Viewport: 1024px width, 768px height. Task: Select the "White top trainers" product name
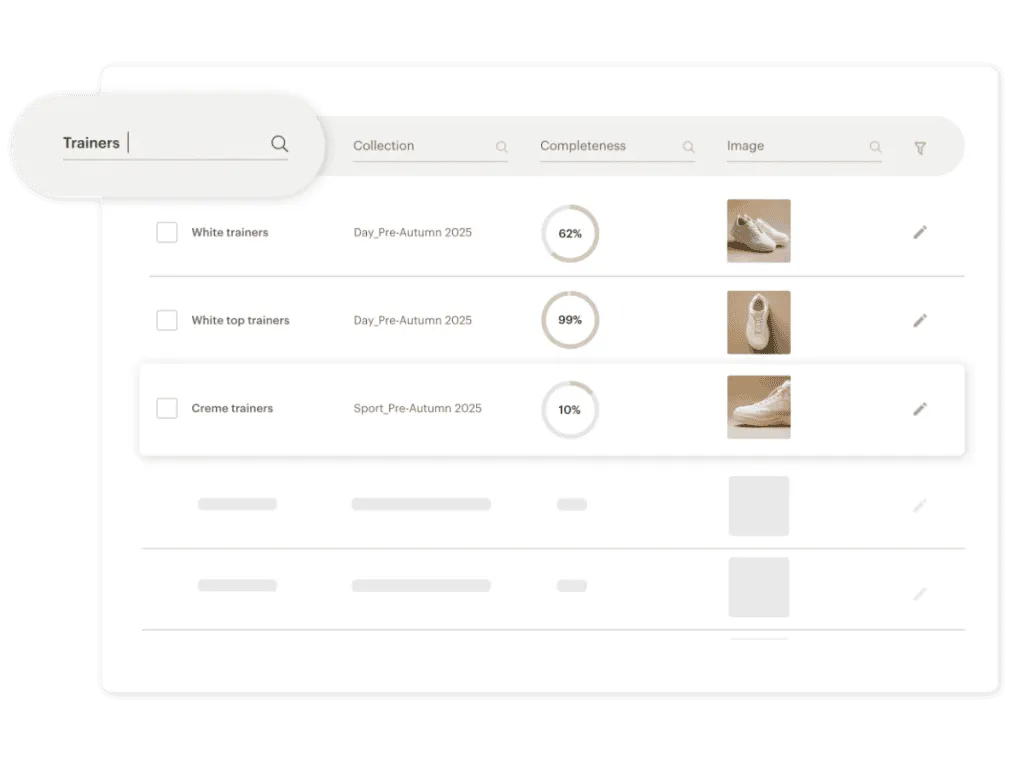pos(240,320)
